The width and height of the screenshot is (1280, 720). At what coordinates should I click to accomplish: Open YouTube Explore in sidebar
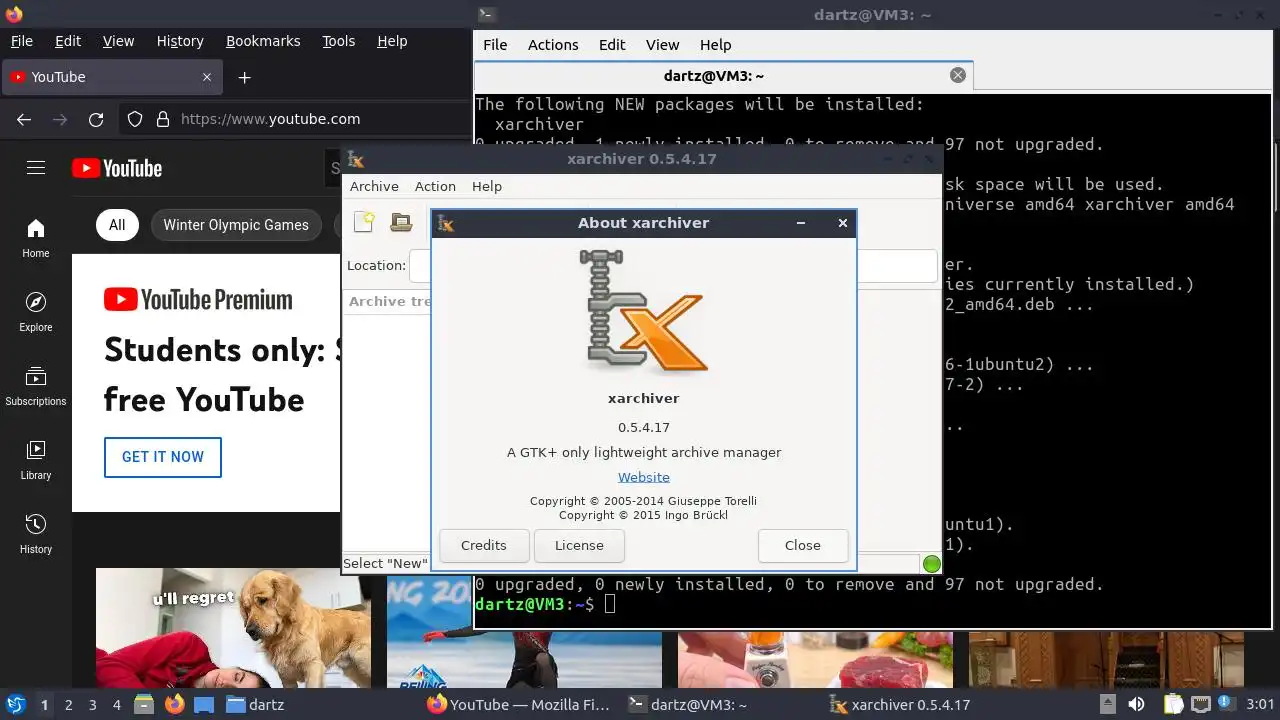(x=36, y=312)
